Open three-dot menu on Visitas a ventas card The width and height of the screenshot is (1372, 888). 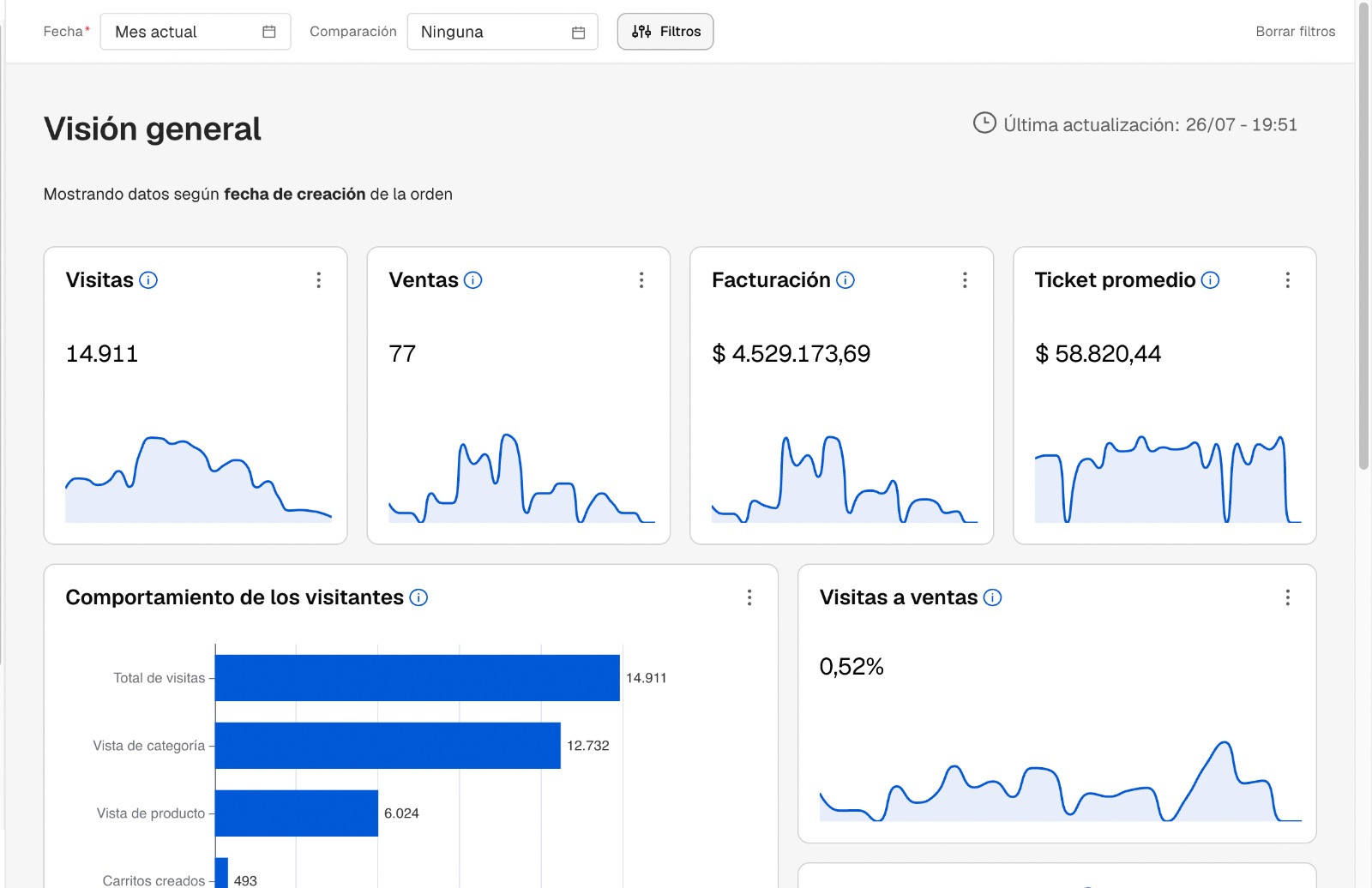(1287, 597)
